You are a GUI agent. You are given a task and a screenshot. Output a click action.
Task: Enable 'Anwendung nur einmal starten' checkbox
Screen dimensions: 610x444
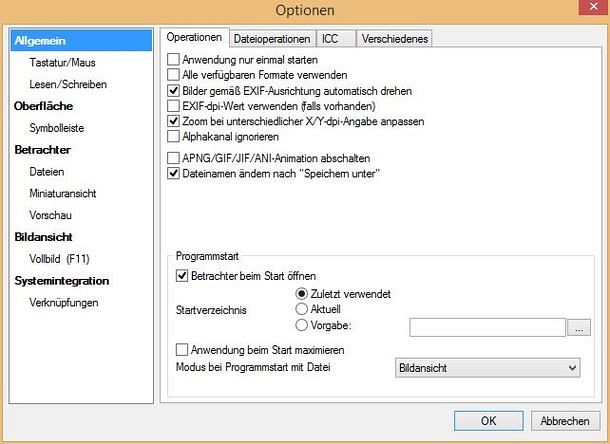[174, 60]
